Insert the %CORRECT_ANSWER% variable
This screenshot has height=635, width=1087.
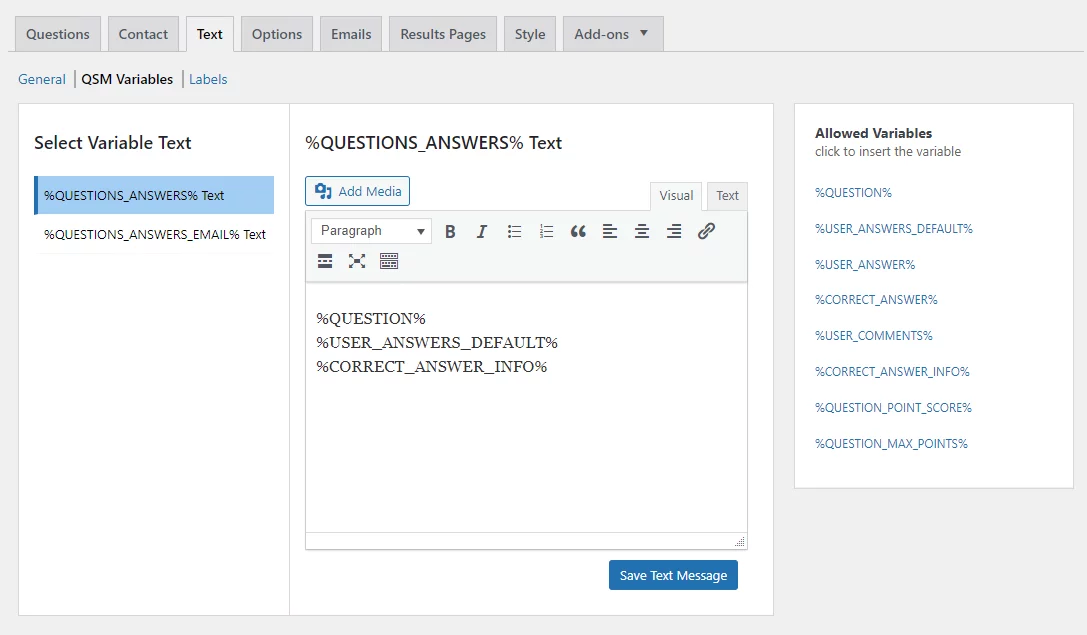click(x=876, y=300)
